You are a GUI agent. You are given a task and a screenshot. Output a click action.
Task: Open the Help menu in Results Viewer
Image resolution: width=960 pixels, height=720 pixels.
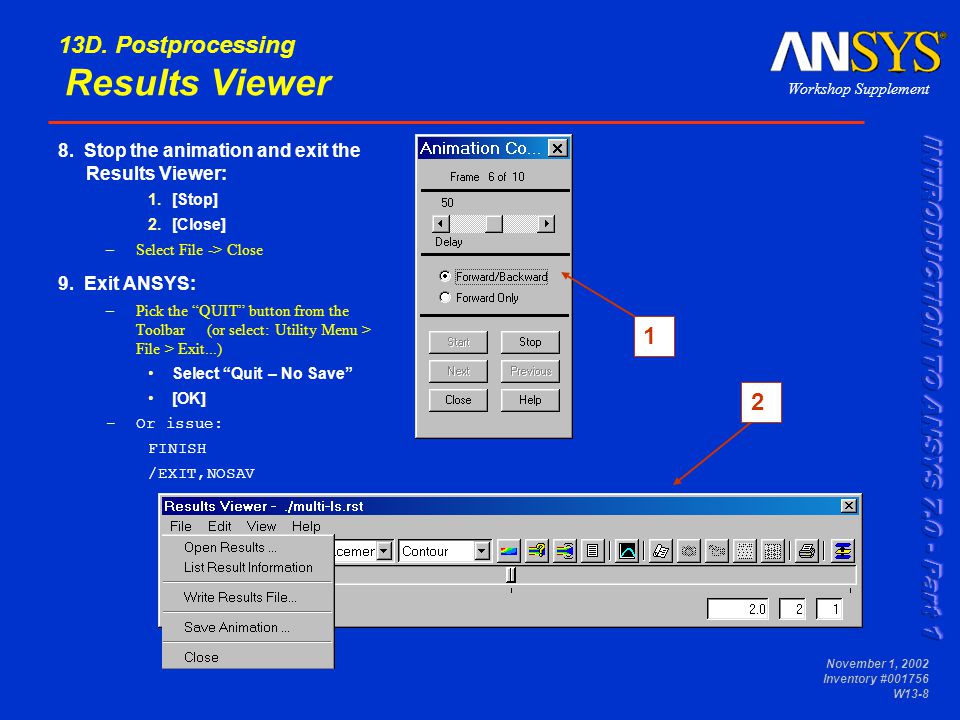coord(306,527)
